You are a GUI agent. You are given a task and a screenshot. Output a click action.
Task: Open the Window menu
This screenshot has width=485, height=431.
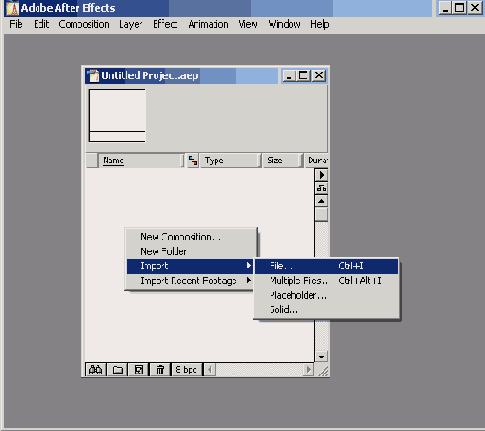[x=284, y=24]
